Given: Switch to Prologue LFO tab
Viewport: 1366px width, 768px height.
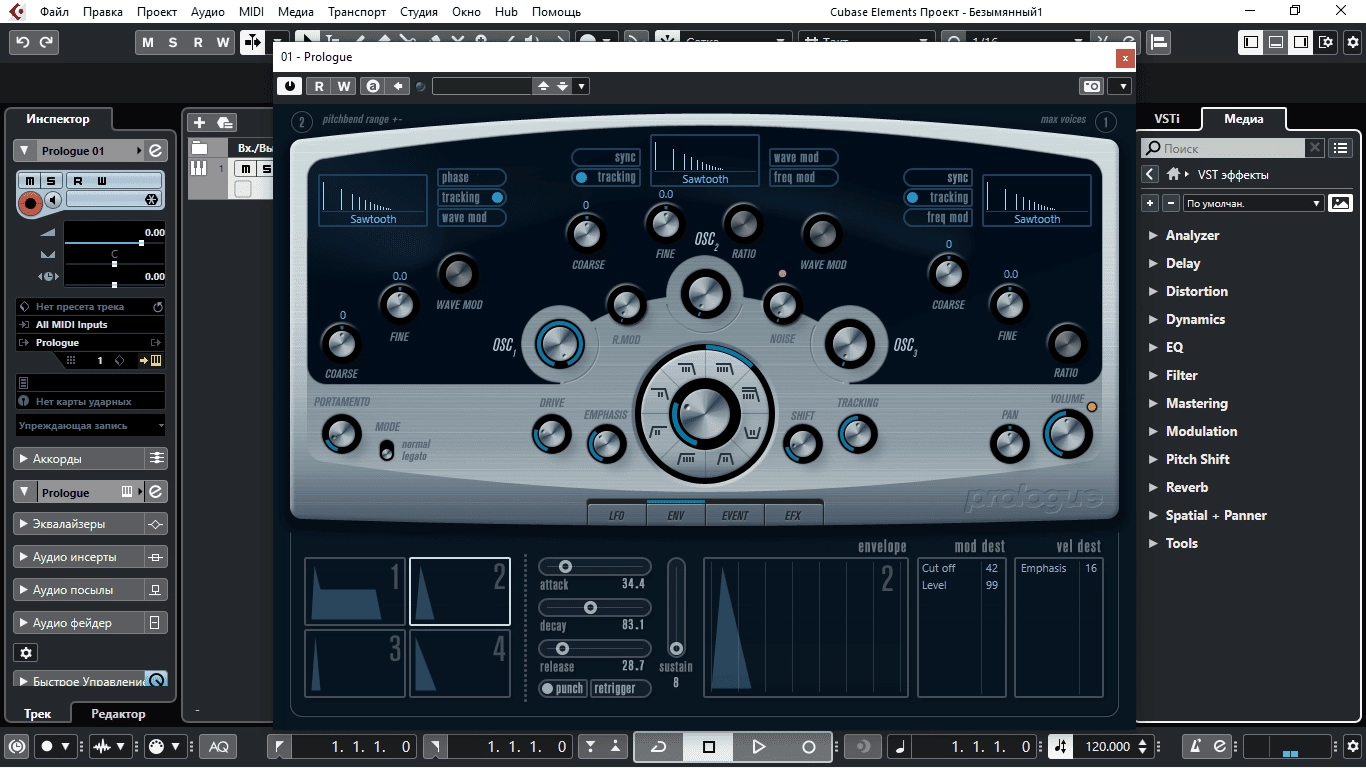Looking at the screenshot, I should pos(616,515).
